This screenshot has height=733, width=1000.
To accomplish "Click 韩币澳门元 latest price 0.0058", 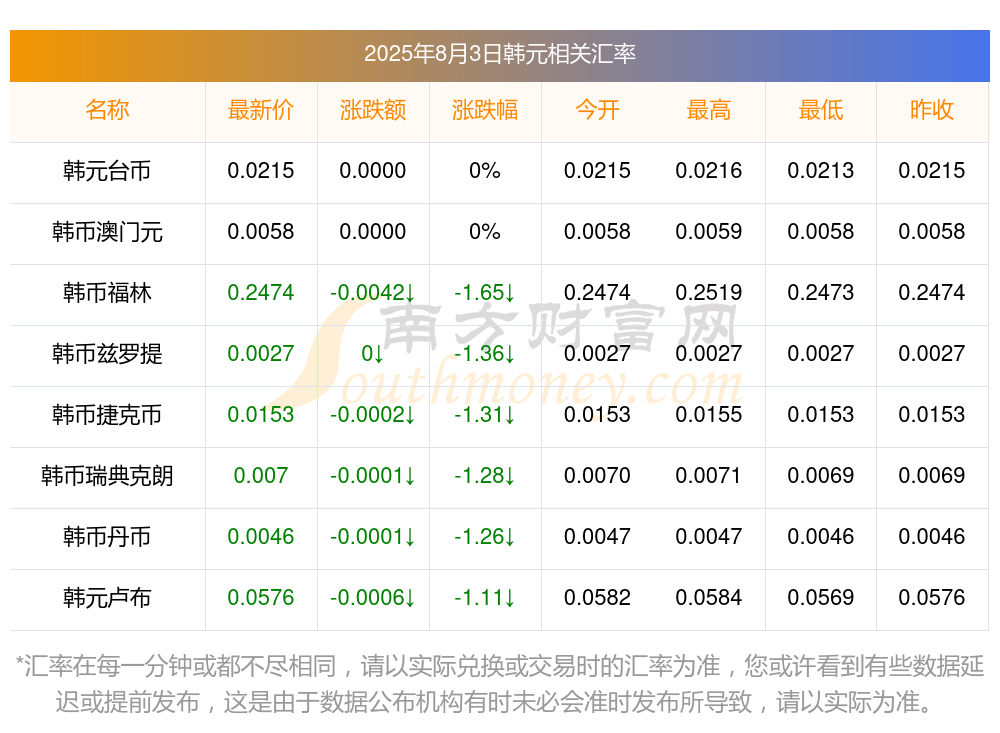I will point(261,231).
